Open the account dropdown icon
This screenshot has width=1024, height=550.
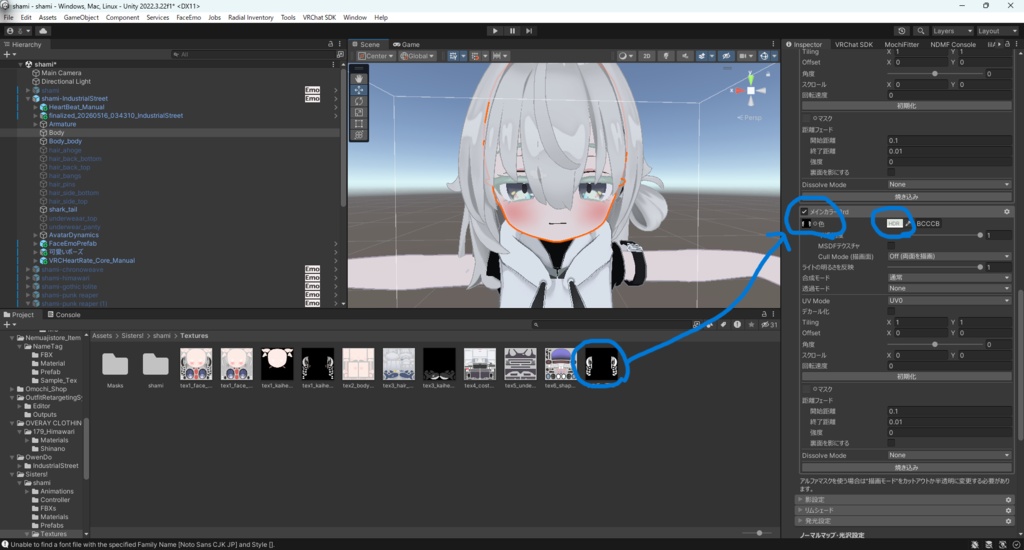click(16, 31)
